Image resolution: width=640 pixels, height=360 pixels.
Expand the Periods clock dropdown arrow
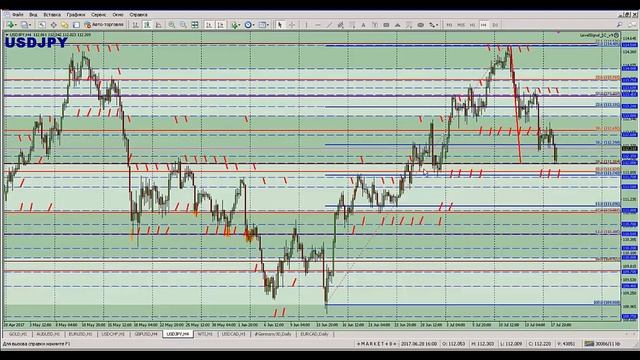pyautogui.click(x=253, y=25)
